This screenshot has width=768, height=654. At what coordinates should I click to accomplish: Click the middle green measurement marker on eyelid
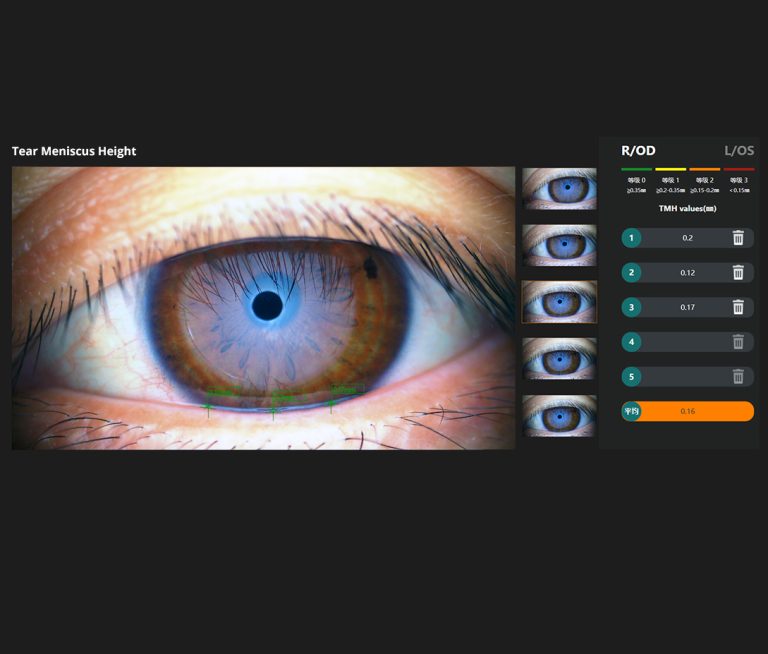click(272, 410)
